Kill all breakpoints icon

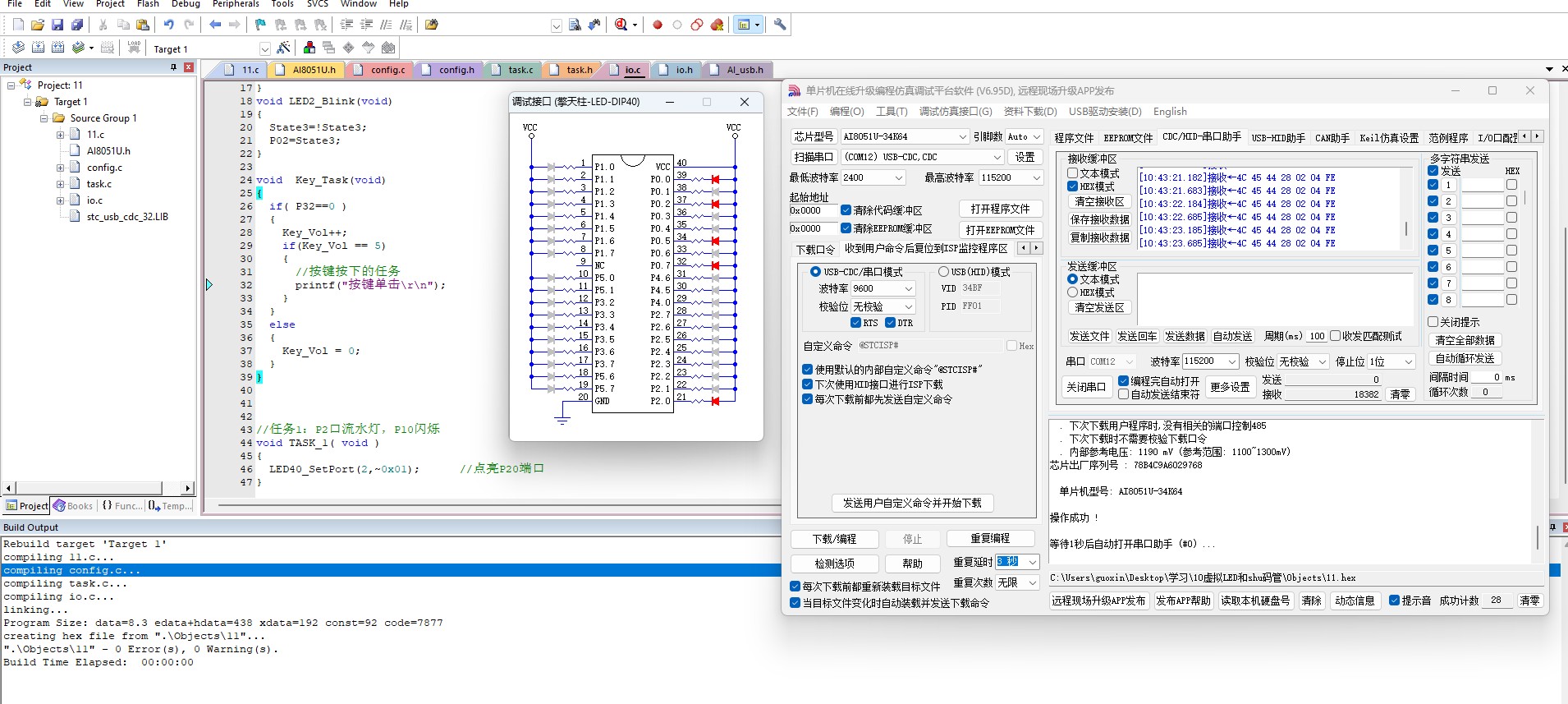[717, 25]
